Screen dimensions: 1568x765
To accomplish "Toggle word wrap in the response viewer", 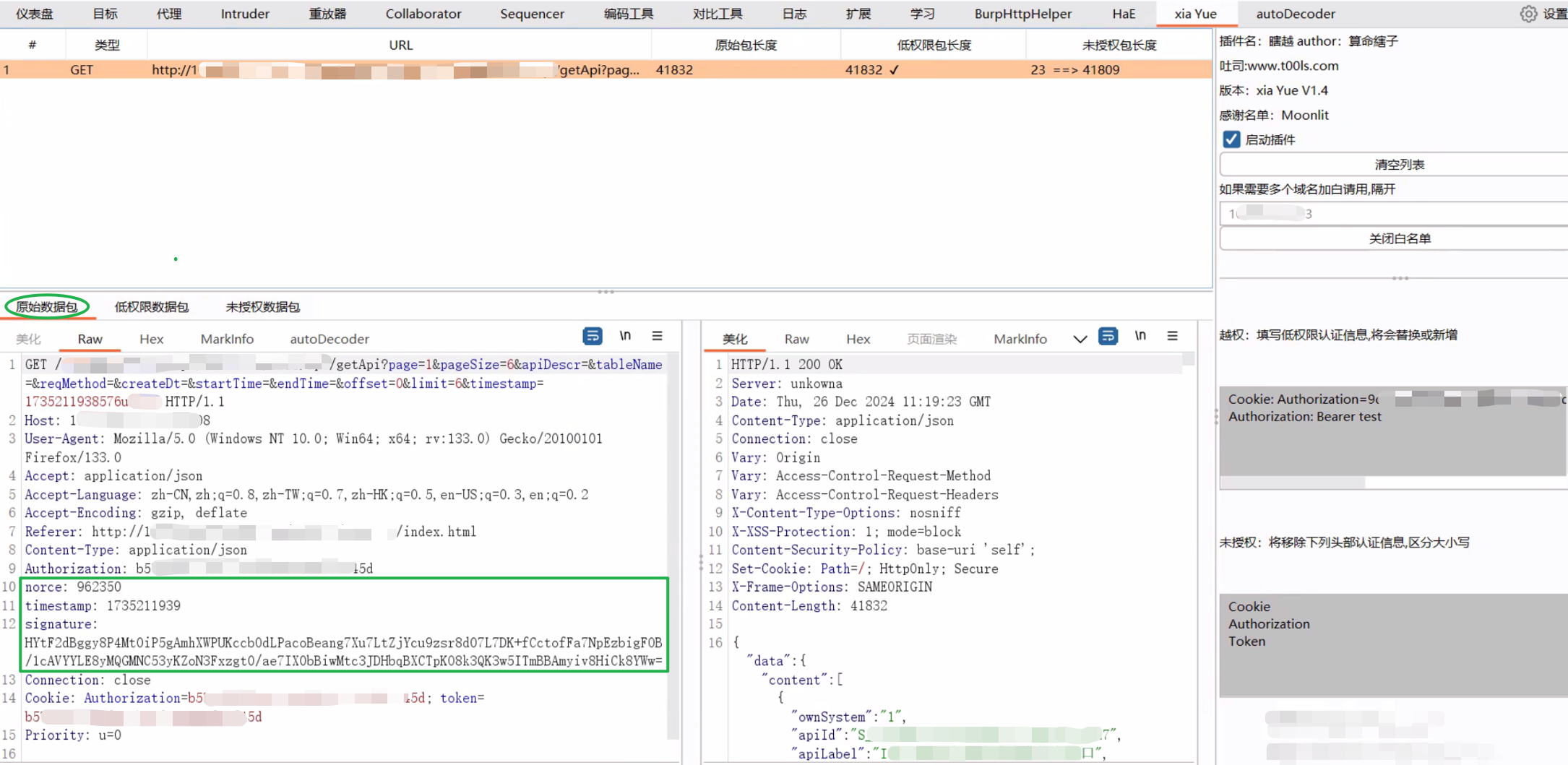I will [1108, 336].
